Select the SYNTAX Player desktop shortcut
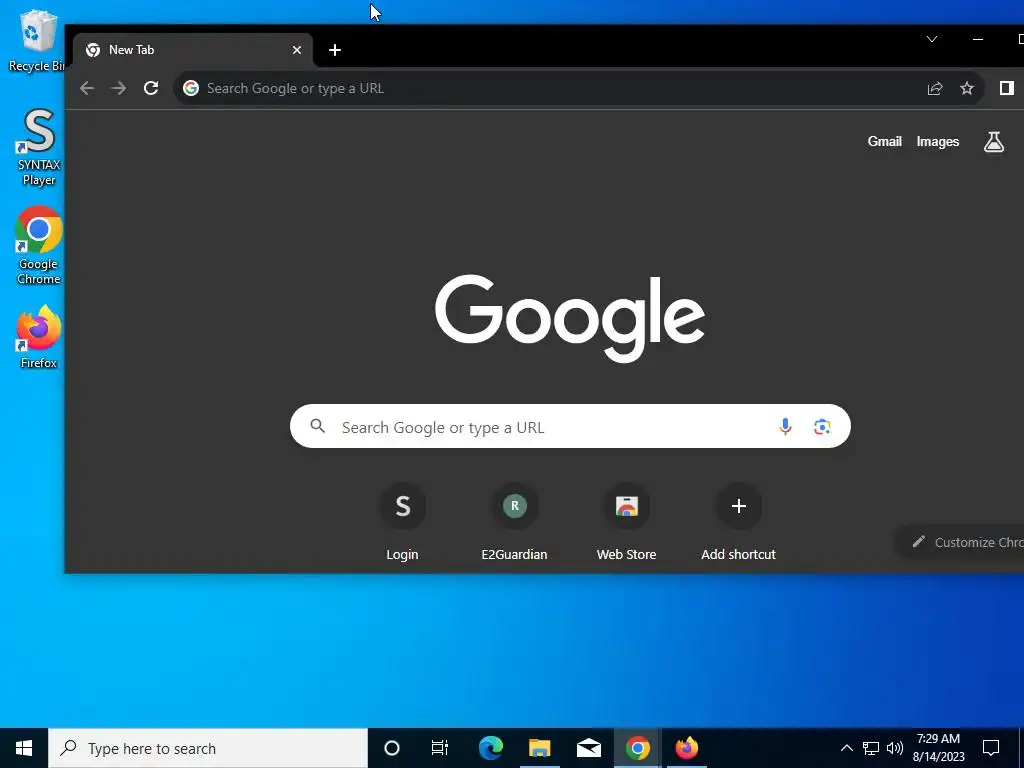The height and width of the screenshot is (768, 1024). 39,148
